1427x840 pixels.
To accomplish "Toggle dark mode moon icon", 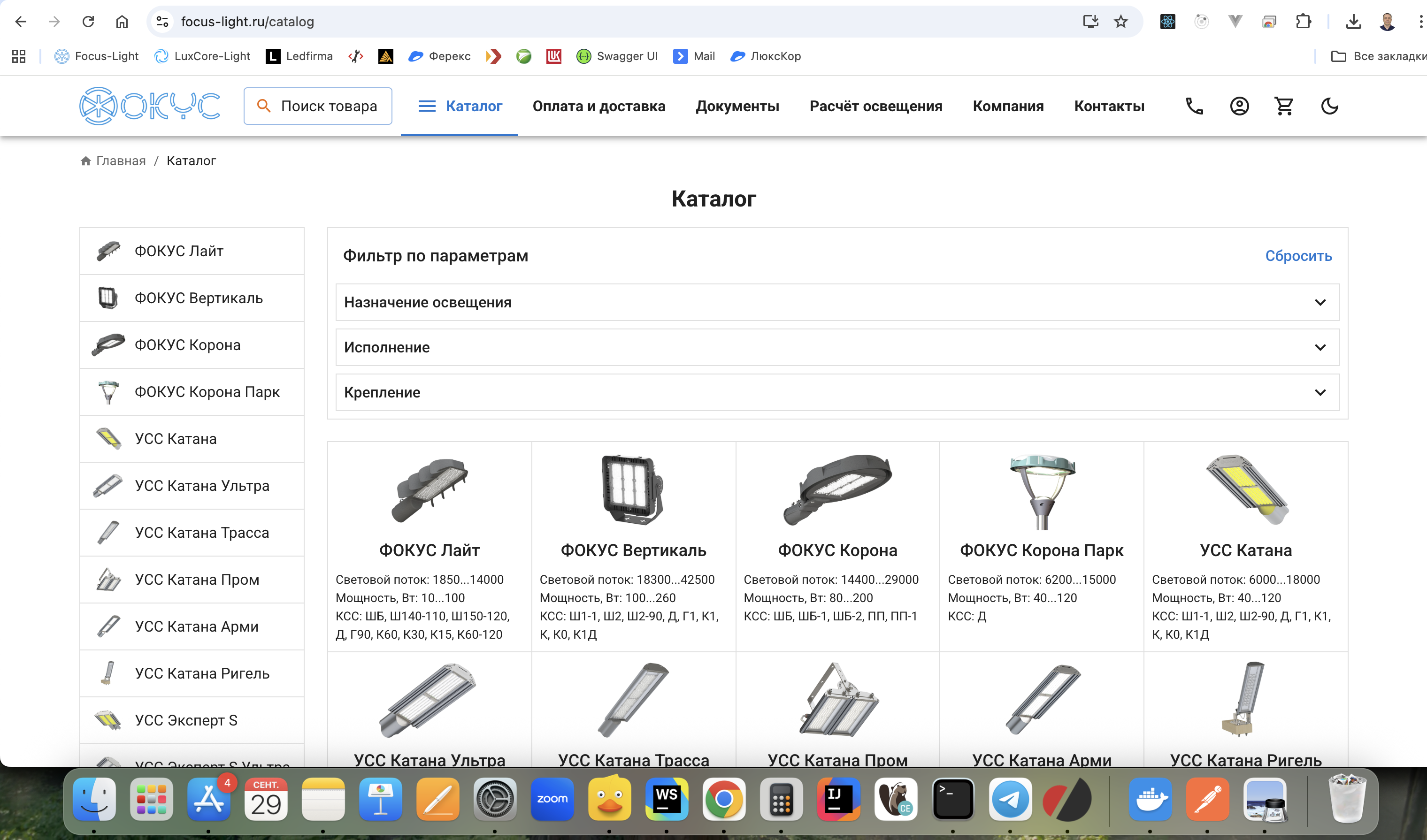I will tap(1329, 106).
